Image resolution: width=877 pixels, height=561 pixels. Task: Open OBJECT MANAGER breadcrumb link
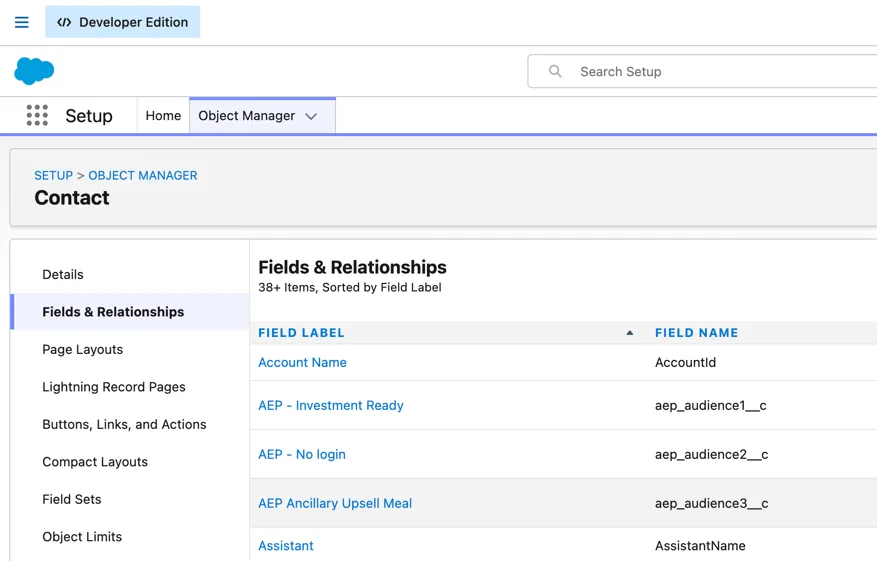(143, 176)
